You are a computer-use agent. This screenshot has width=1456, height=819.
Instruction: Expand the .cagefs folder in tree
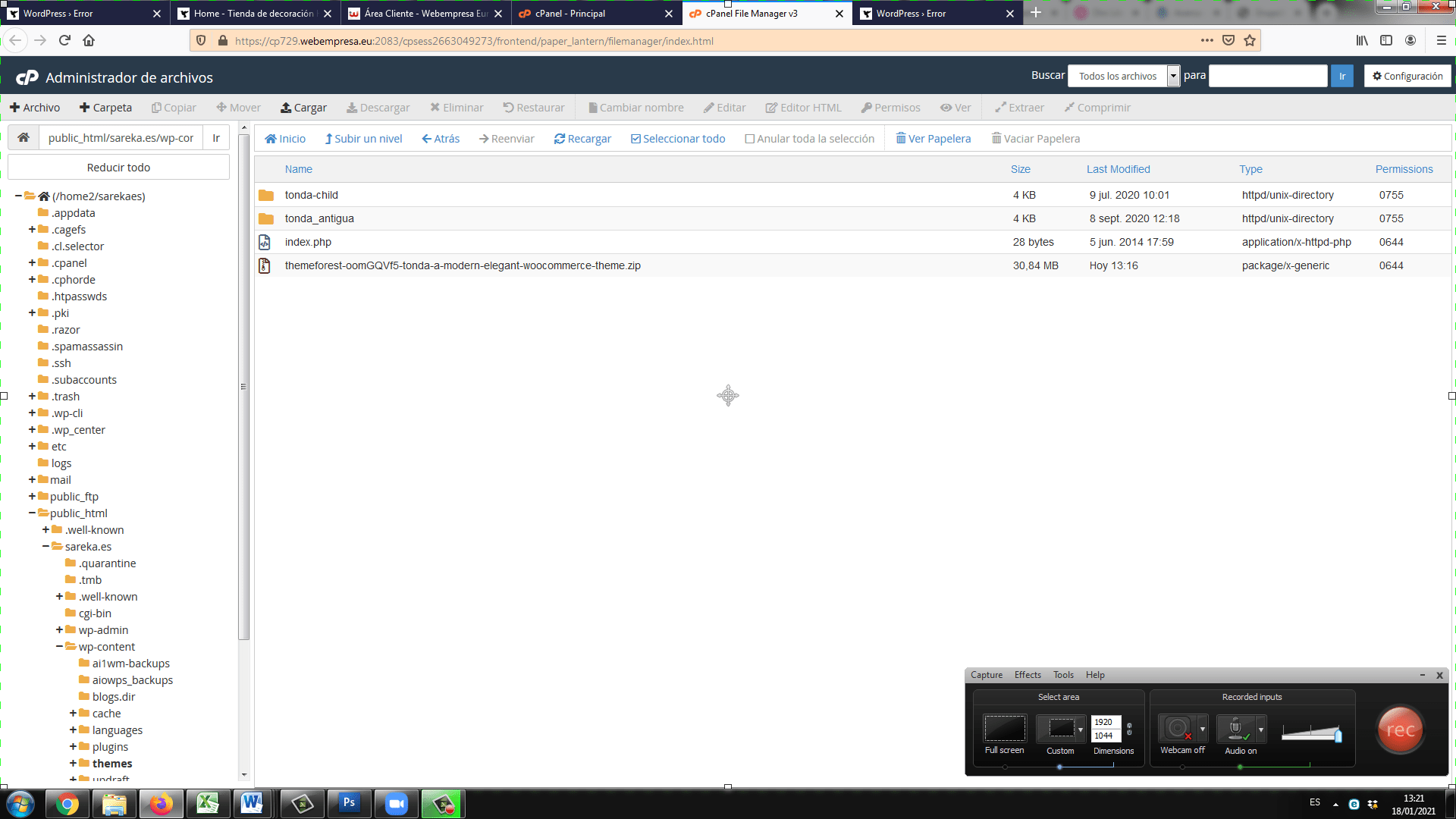(x=33, y=230)
